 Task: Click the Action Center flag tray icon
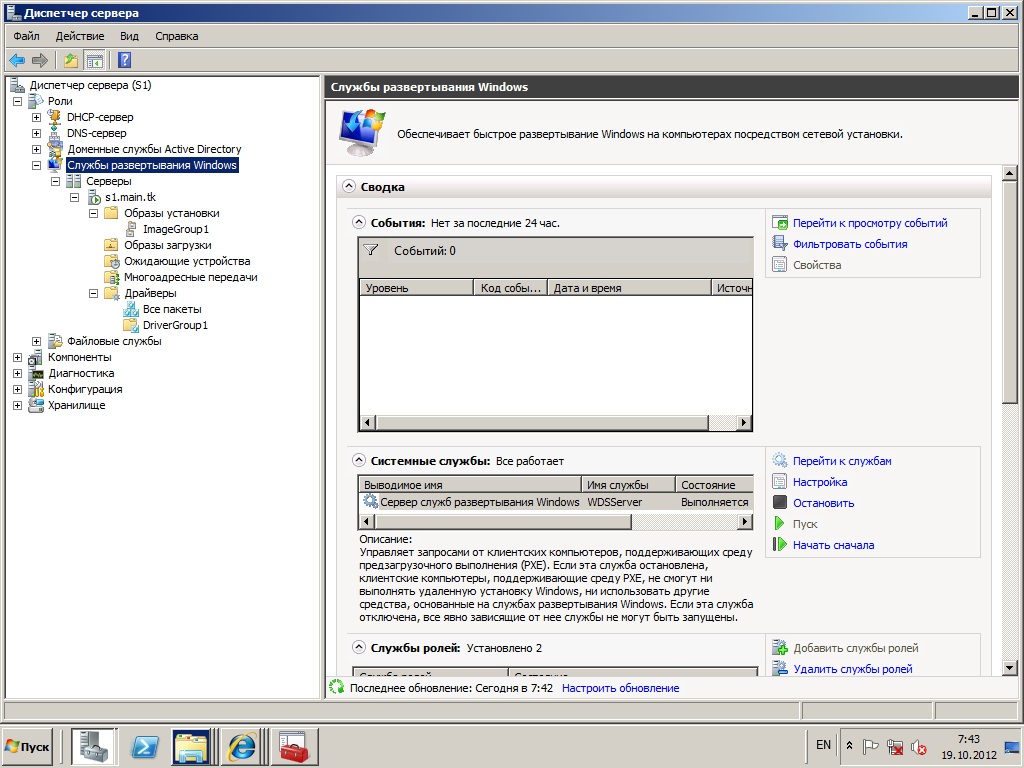[x=871, y=746]
